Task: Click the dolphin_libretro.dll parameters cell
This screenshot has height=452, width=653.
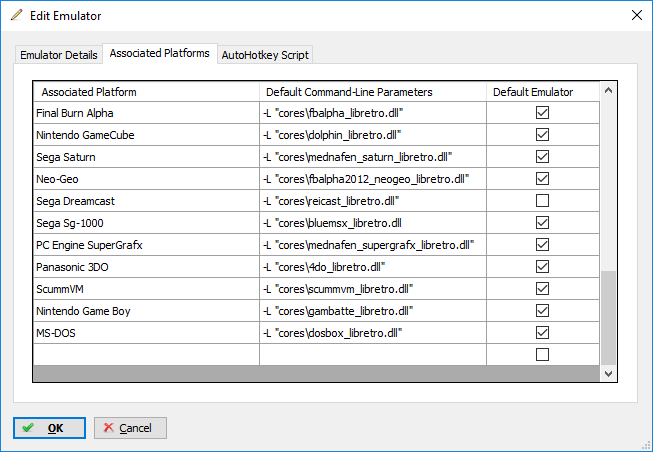Action: (x=373, y=135)
